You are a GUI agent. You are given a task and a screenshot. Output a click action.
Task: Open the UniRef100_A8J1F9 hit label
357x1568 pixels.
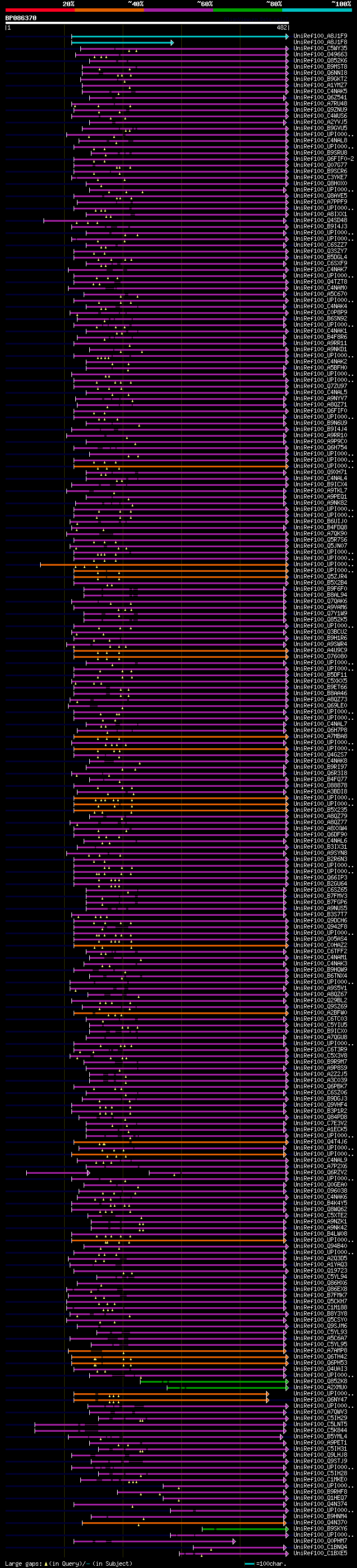coord(320,36)
